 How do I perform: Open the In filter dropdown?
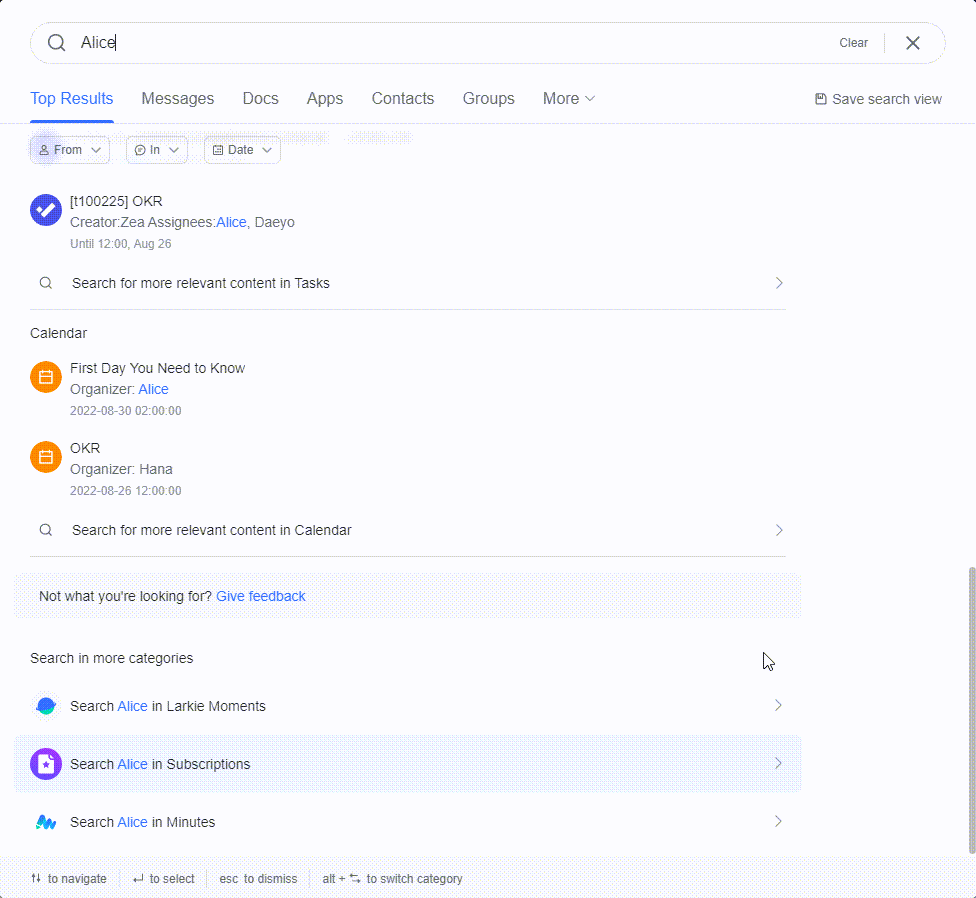click(156, 149)
